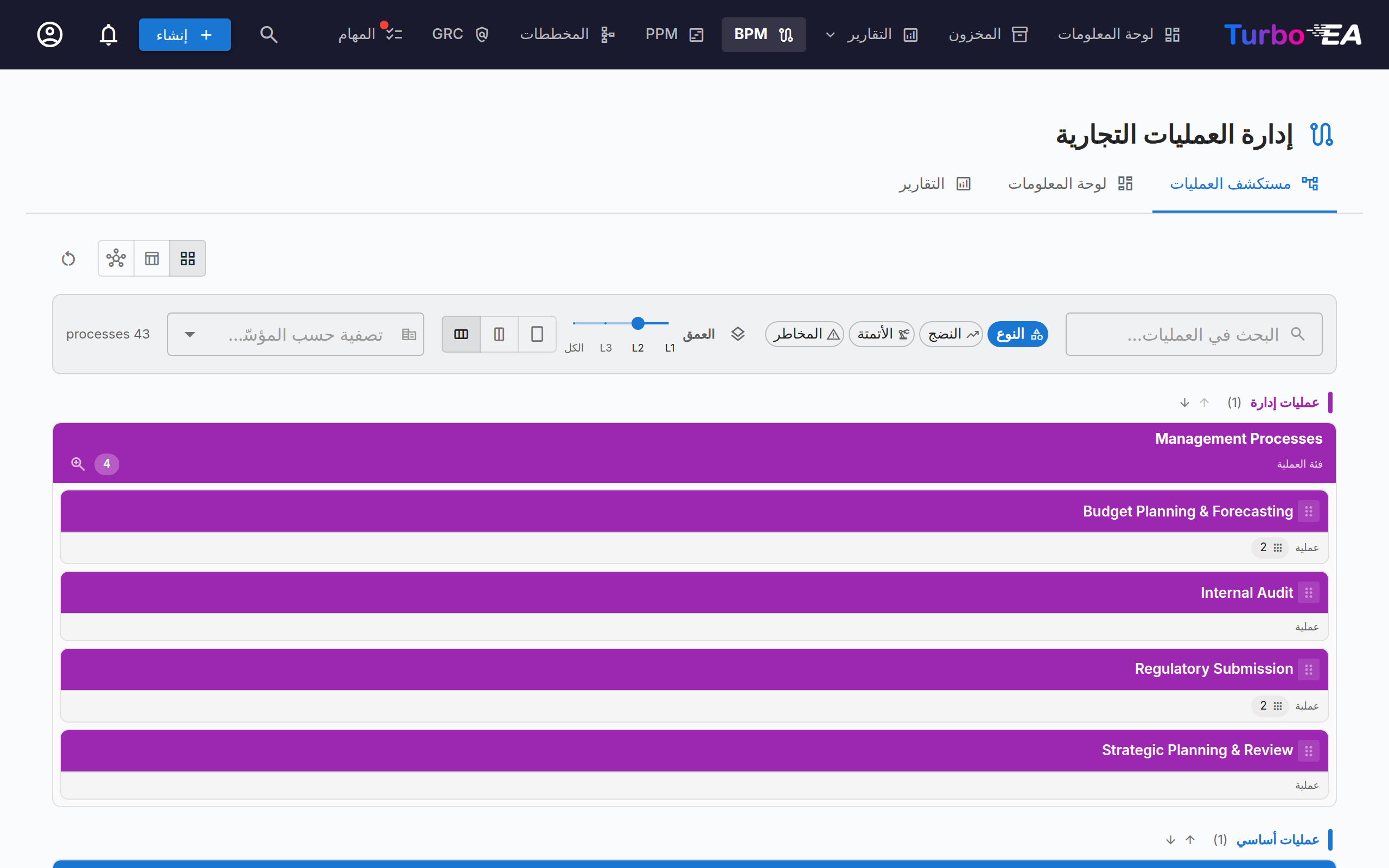Toggle the المخاطر color chip

coord(805,334)
